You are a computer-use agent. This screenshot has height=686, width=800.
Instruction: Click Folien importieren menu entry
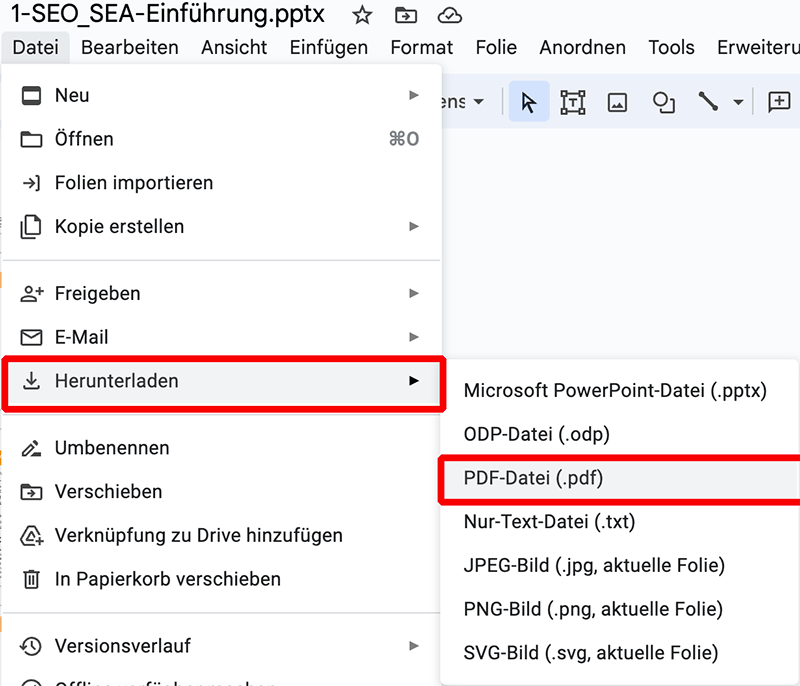[134, 183]
